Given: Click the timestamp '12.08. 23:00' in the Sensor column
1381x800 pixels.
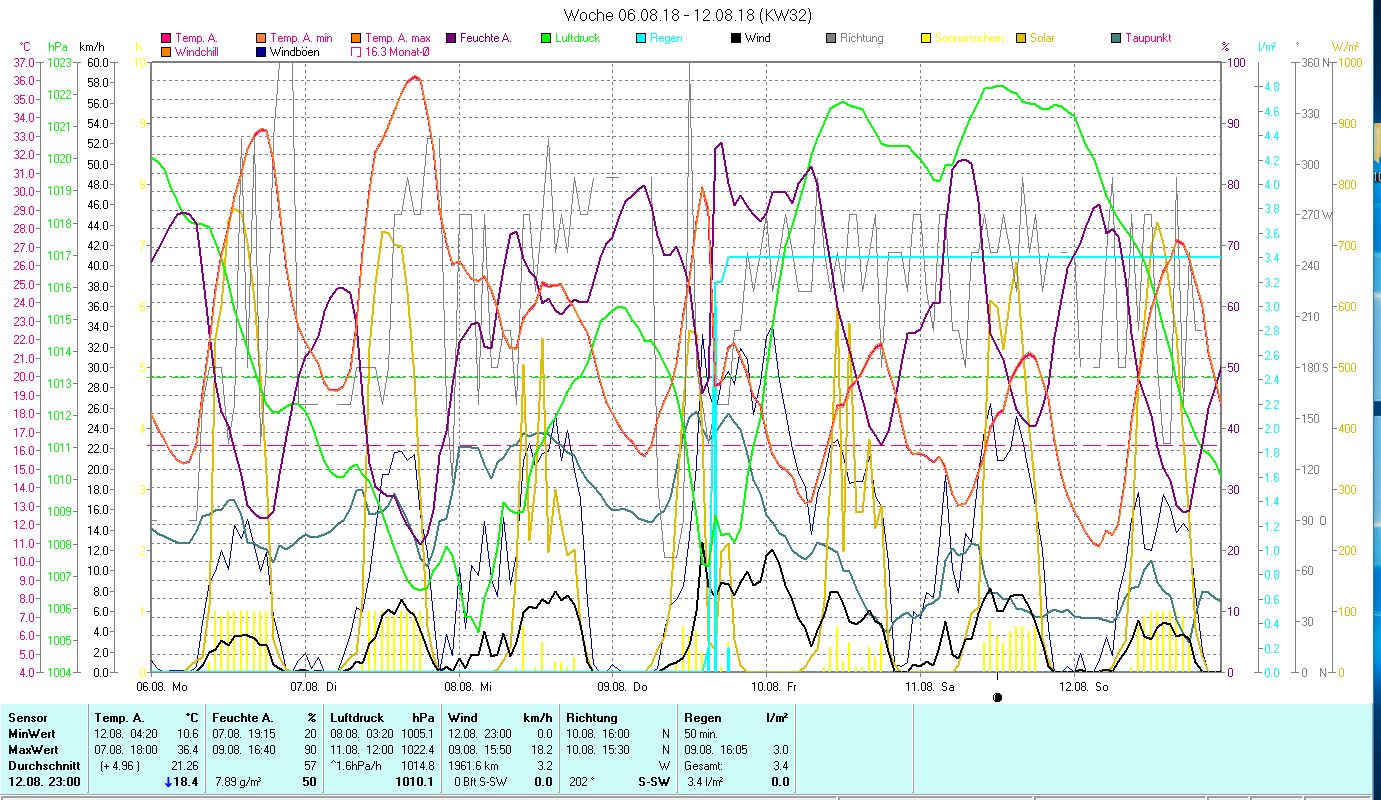Looking at the screenshot, I should click(45, 782).
